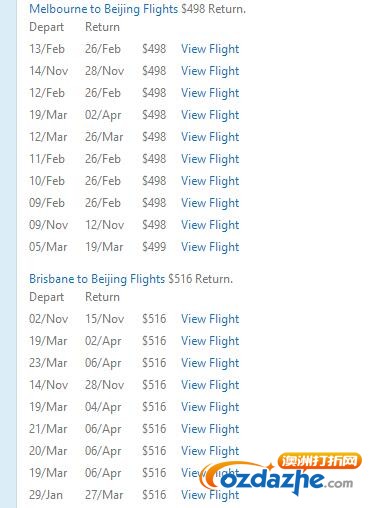The image size is (384, 508).
Task: View flight departing 13/Feb returning 26/Feb
Action: [210, 49]
